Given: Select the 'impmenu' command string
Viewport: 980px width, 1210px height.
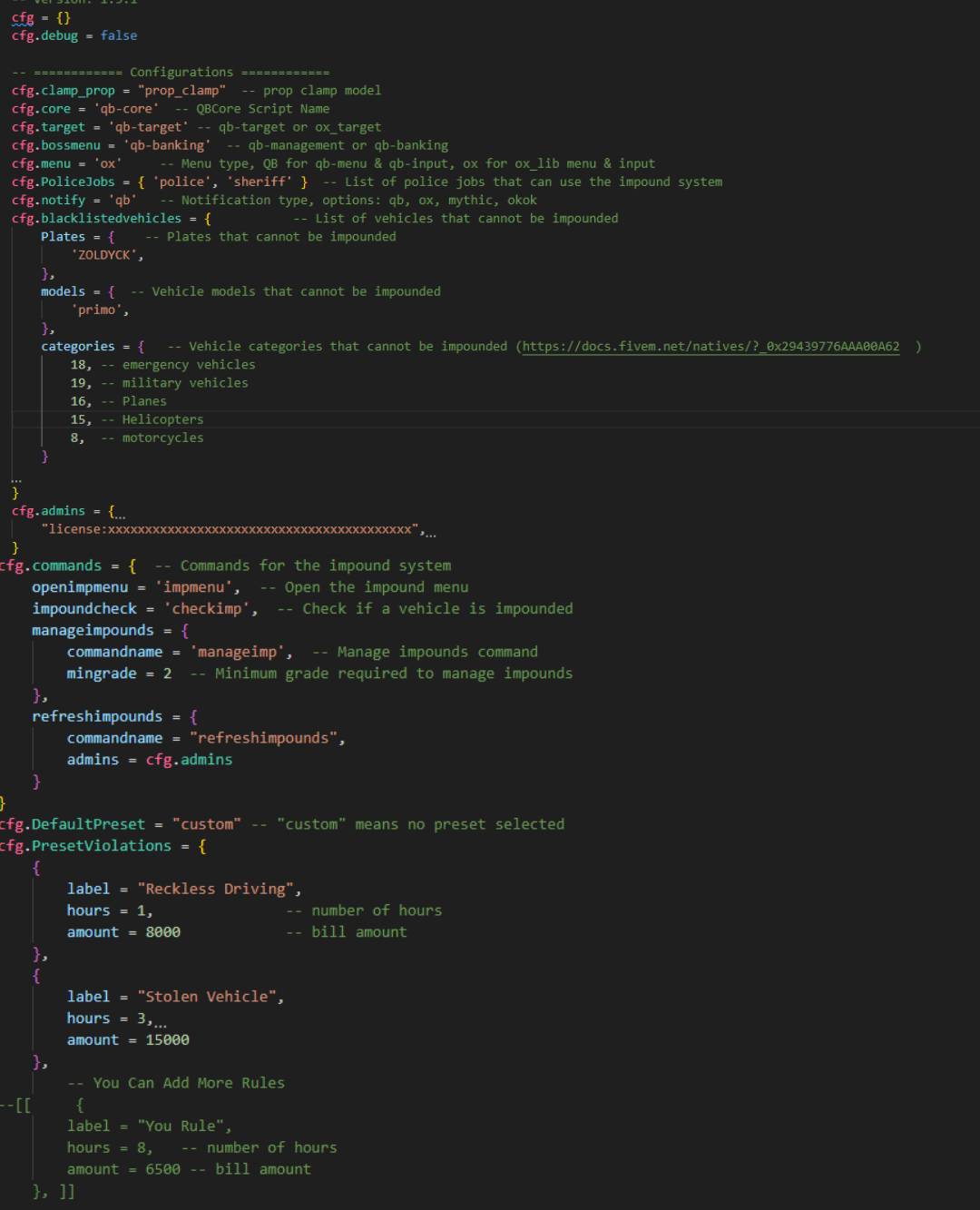Looking at the screenshot, I should pos(193,587).
